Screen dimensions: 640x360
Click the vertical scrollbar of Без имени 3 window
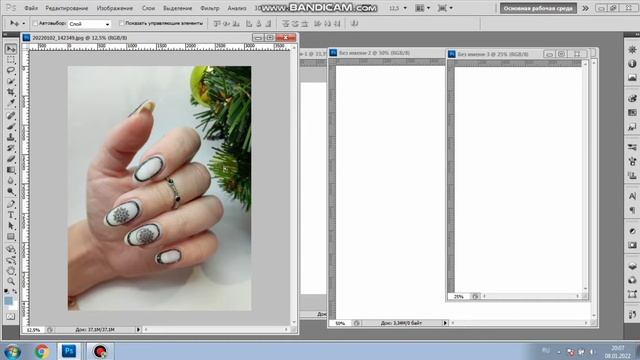click(x=585, y=176)
